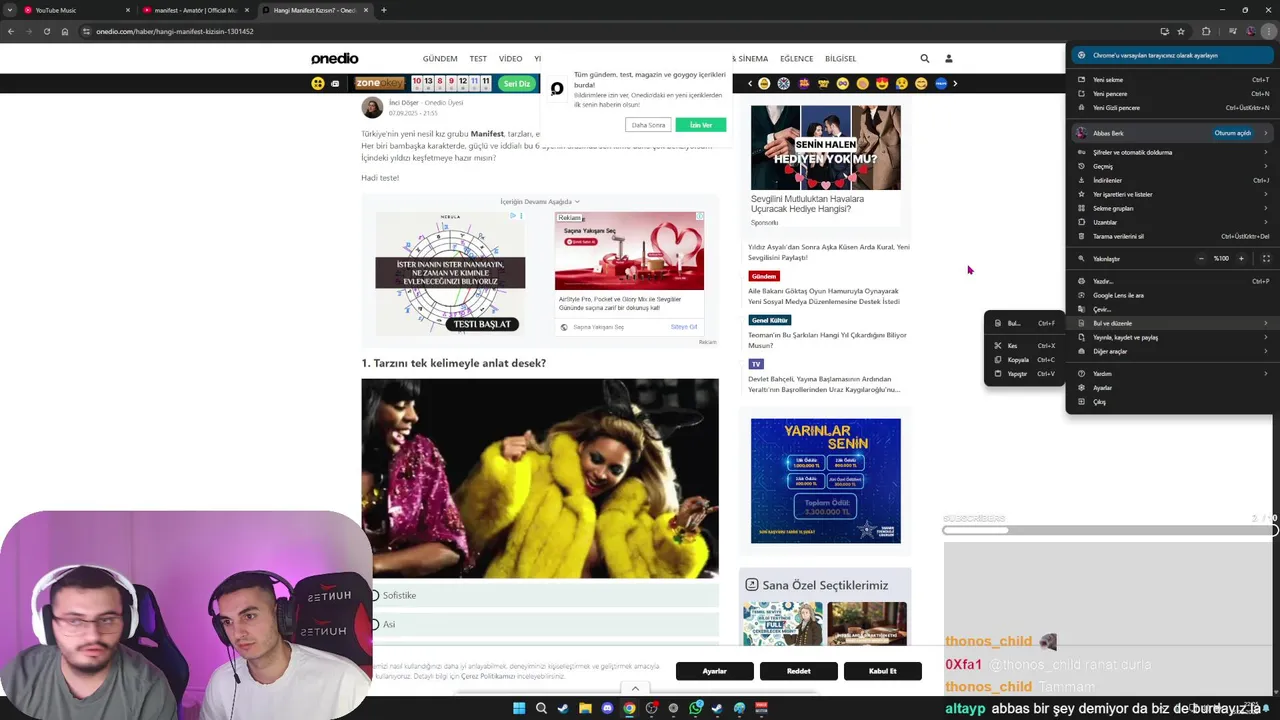Click the İzin Ver notification button
Image resolution: width=1280 pixels, height=720 pixels.
coord(701,125)
